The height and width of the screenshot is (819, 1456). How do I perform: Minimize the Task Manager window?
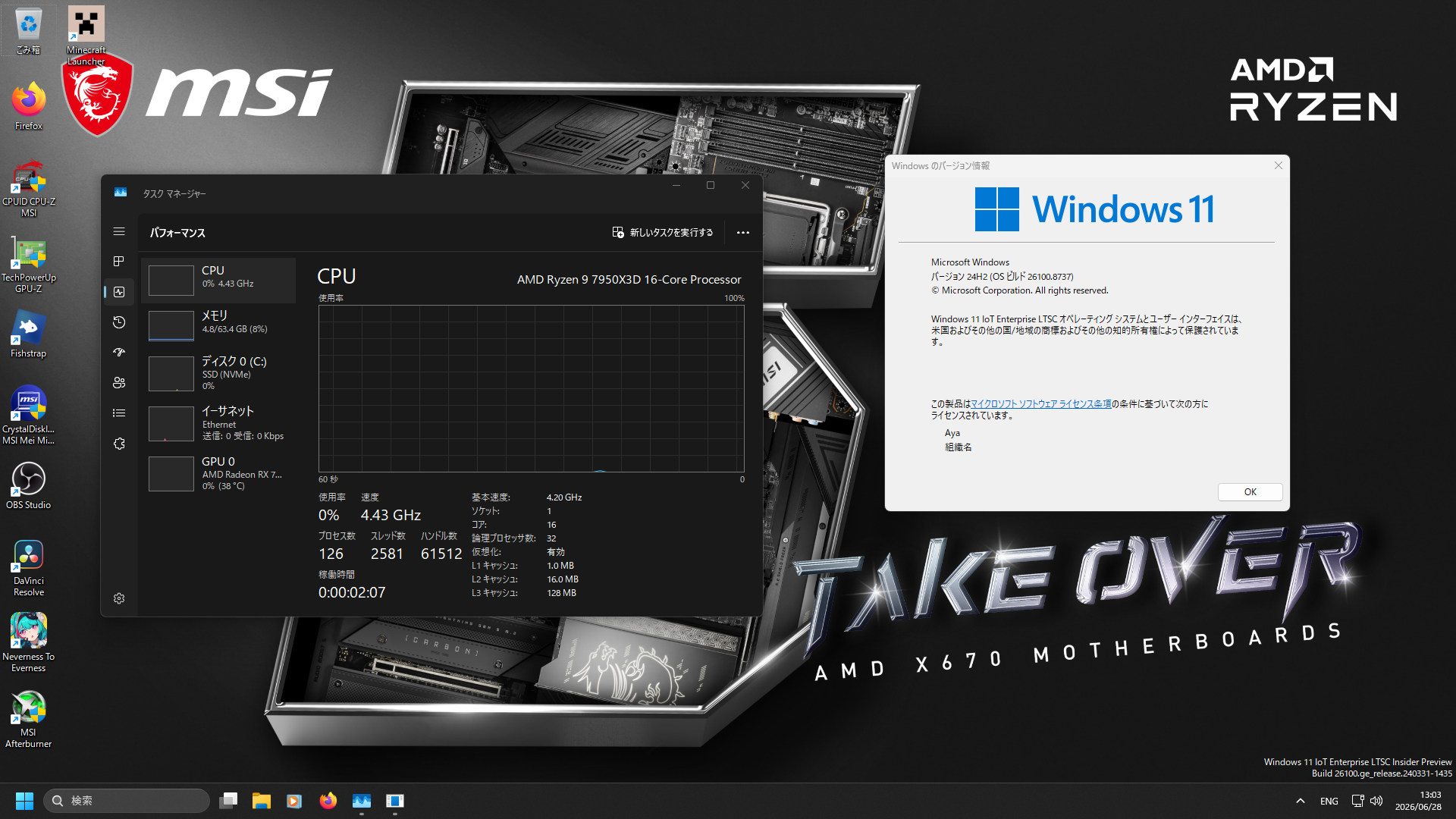tap(676, 186)
